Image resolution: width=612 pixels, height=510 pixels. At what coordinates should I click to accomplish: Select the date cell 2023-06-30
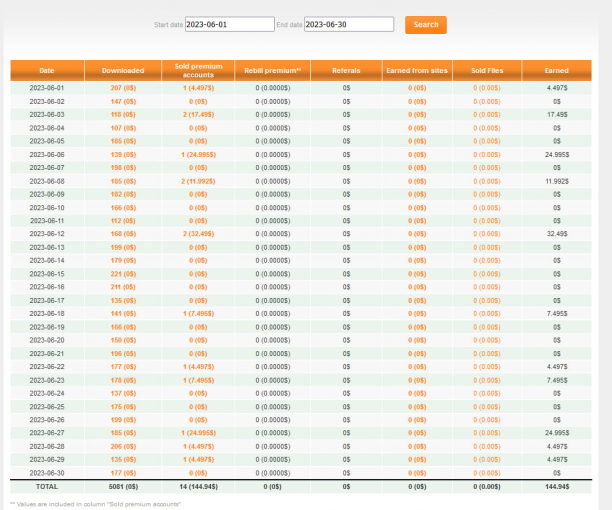coord(47,473)
